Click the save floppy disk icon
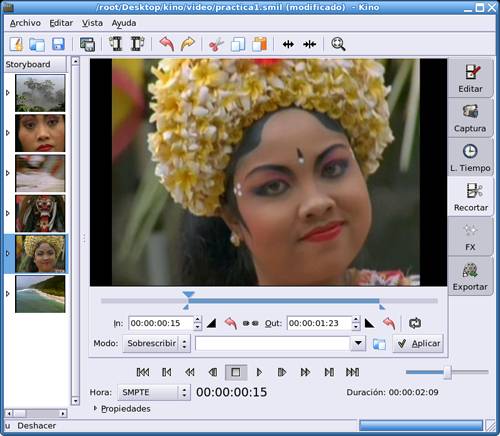The width and height of the screenshot is (500, 436). click(x=58, y=44)
